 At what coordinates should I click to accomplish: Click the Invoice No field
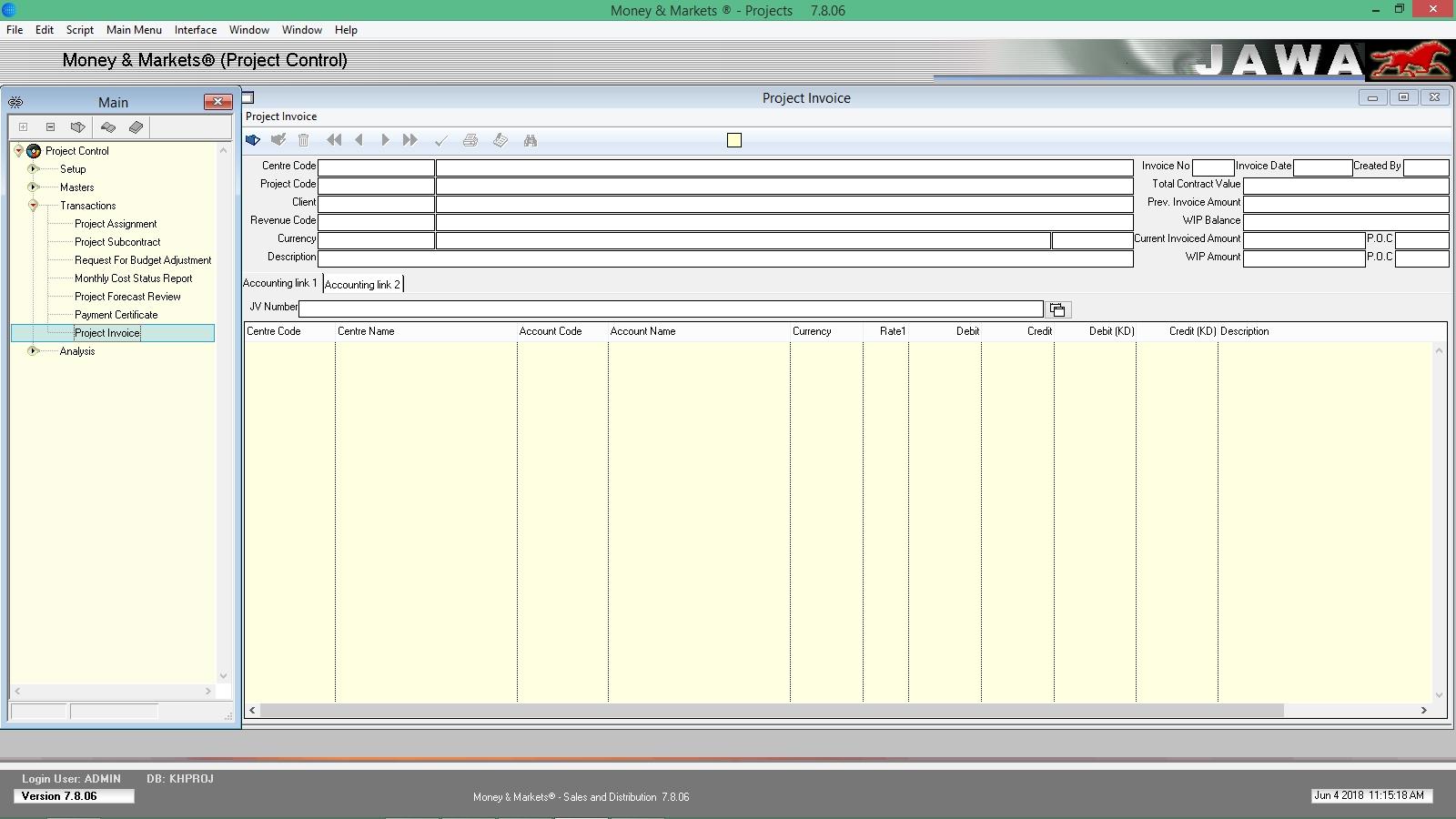click(x=1213, y=167)
